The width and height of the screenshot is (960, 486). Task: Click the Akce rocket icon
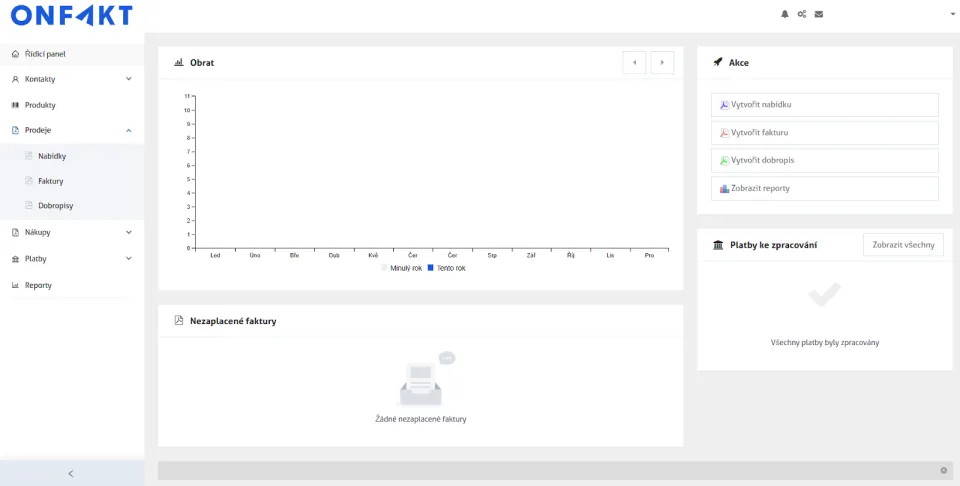coord(718,62)
